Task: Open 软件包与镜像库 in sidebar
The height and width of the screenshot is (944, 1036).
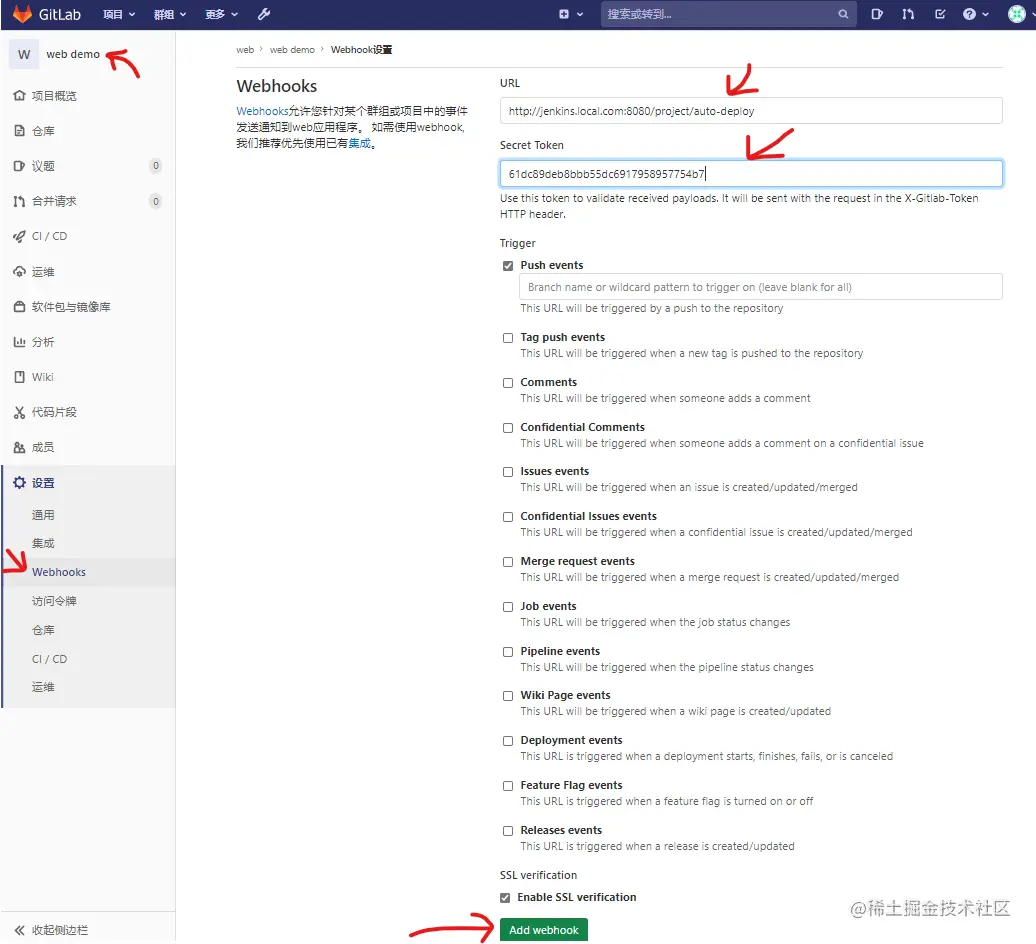Action: coord(71,307)
